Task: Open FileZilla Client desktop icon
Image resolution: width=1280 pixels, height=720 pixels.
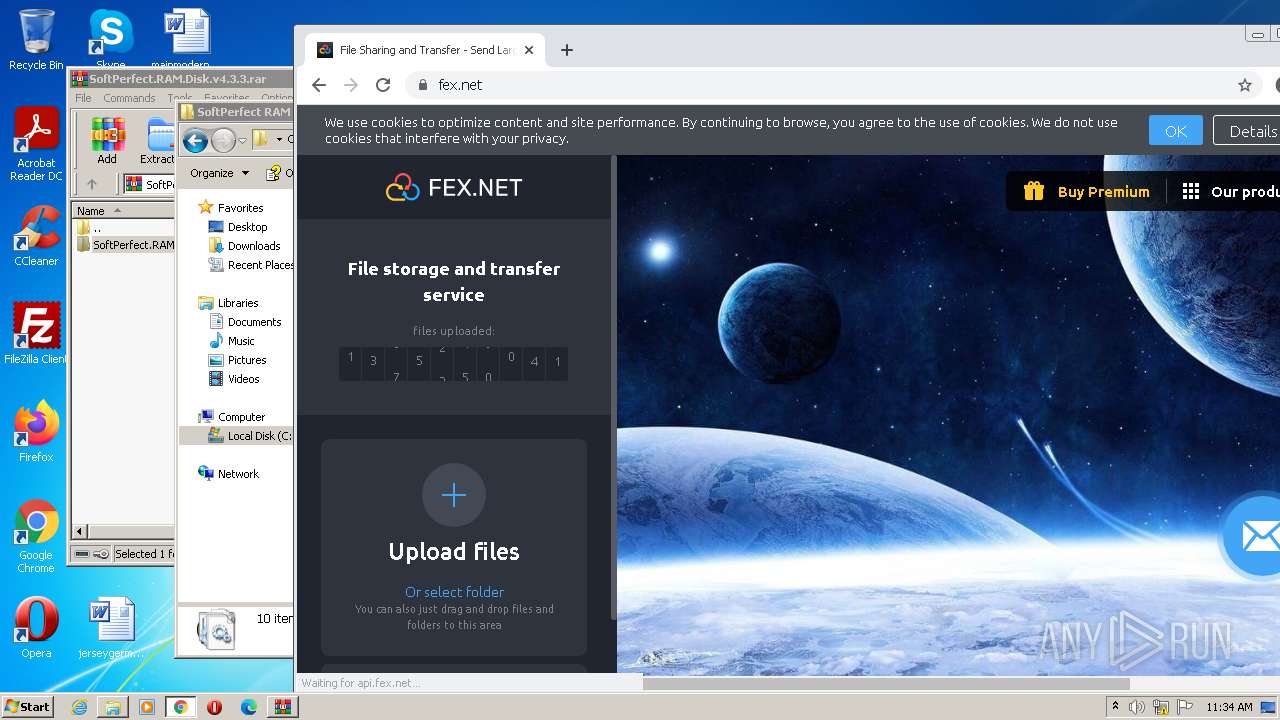Action: (36, 334)
